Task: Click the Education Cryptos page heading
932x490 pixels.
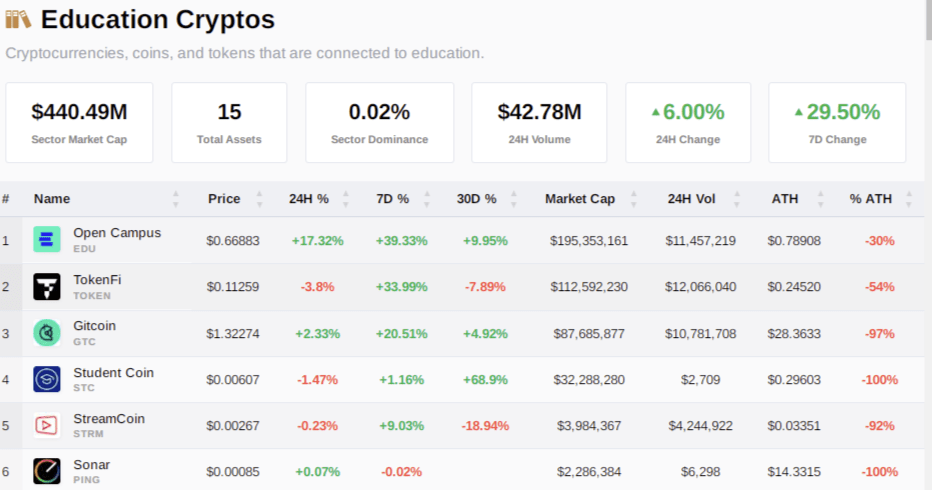Action: coord(158,20)
